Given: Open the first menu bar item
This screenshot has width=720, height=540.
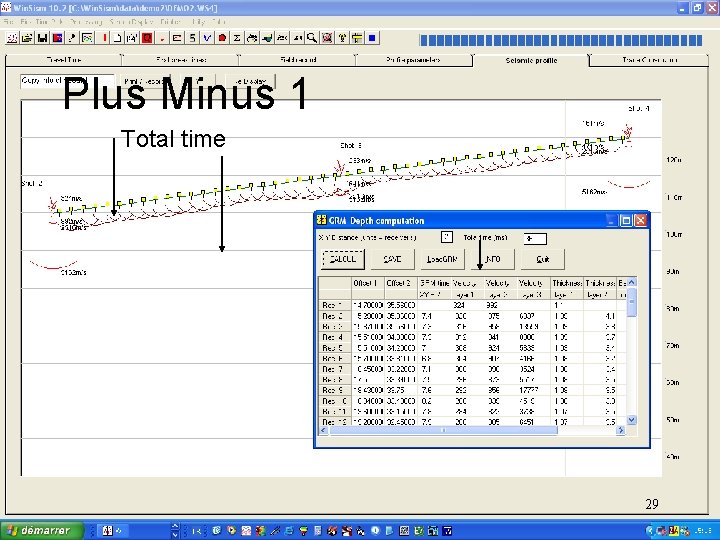Looking at the screenshot, I should tap(8, 22).
